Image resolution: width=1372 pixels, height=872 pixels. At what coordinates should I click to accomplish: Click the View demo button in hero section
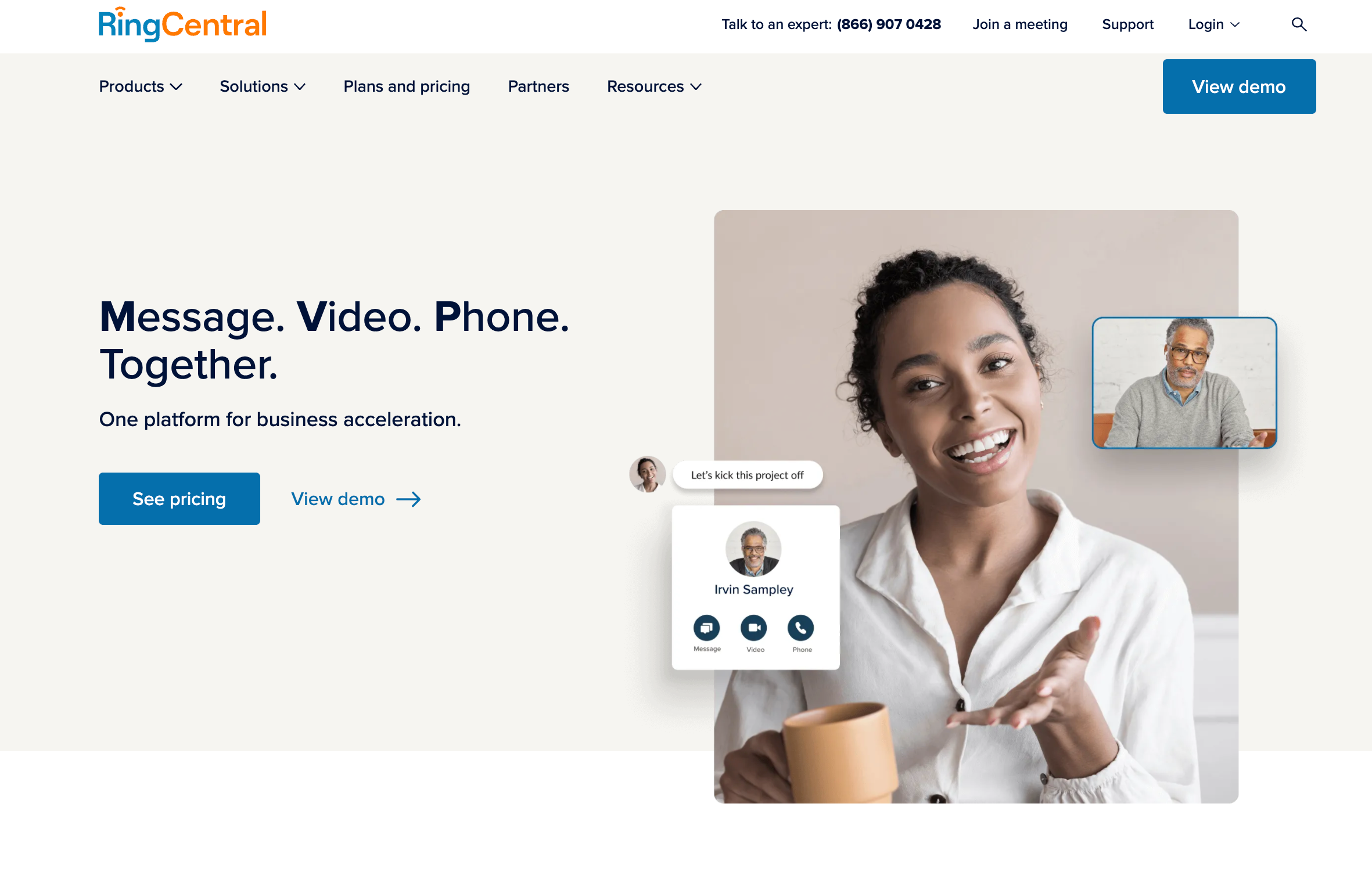point(354,498)
